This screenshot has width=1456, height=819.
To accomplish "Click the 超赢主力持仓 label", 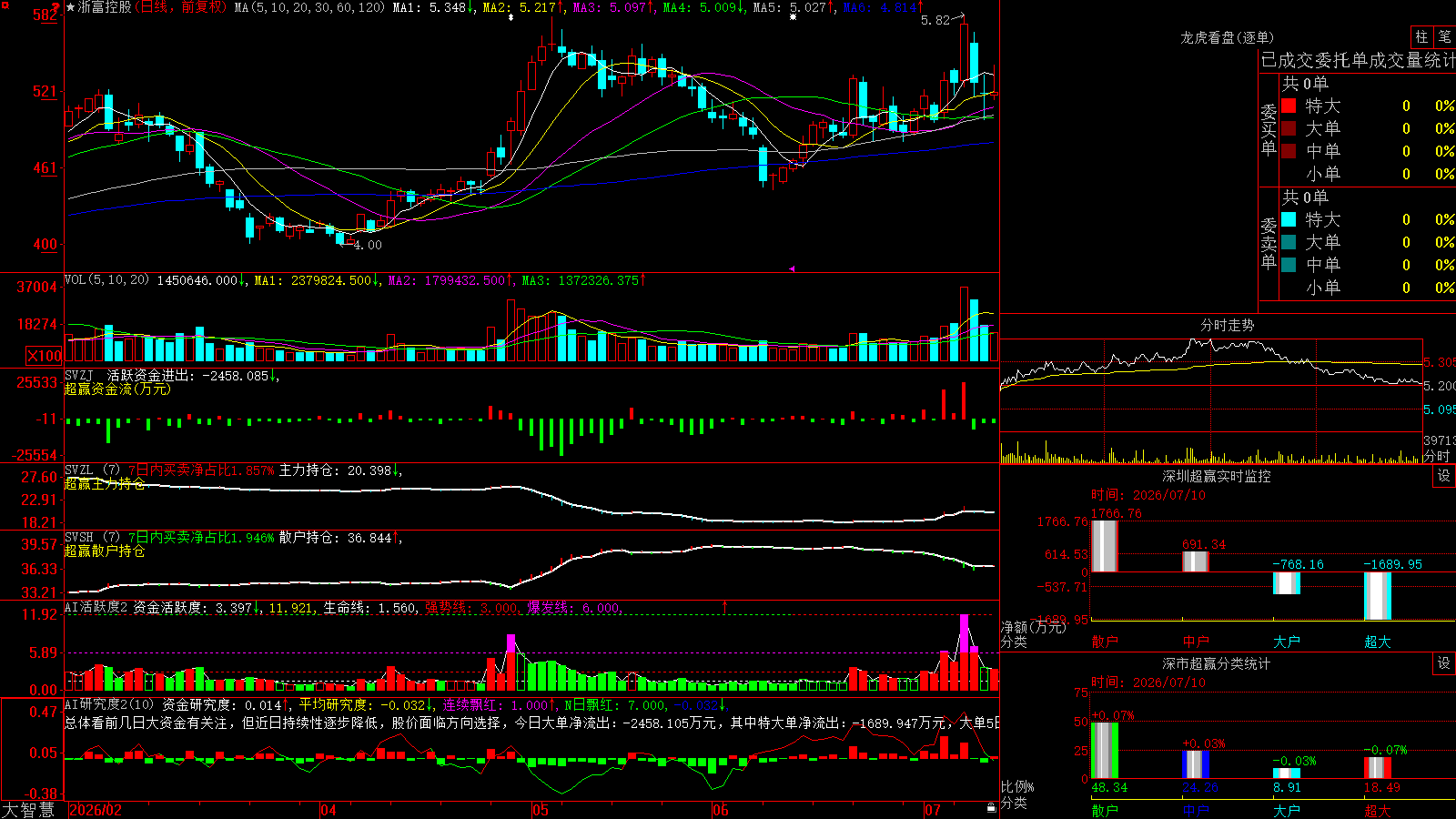I will [105, 484].
